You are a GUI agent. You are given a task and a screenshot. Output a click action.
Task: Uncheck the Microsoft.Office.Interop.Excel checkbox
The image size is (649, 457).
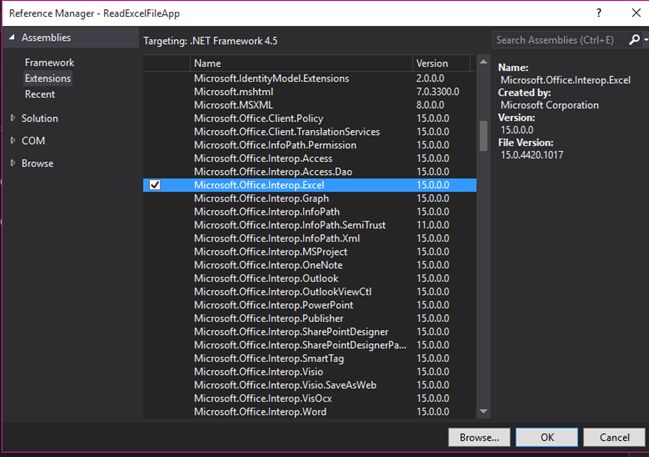155,185
